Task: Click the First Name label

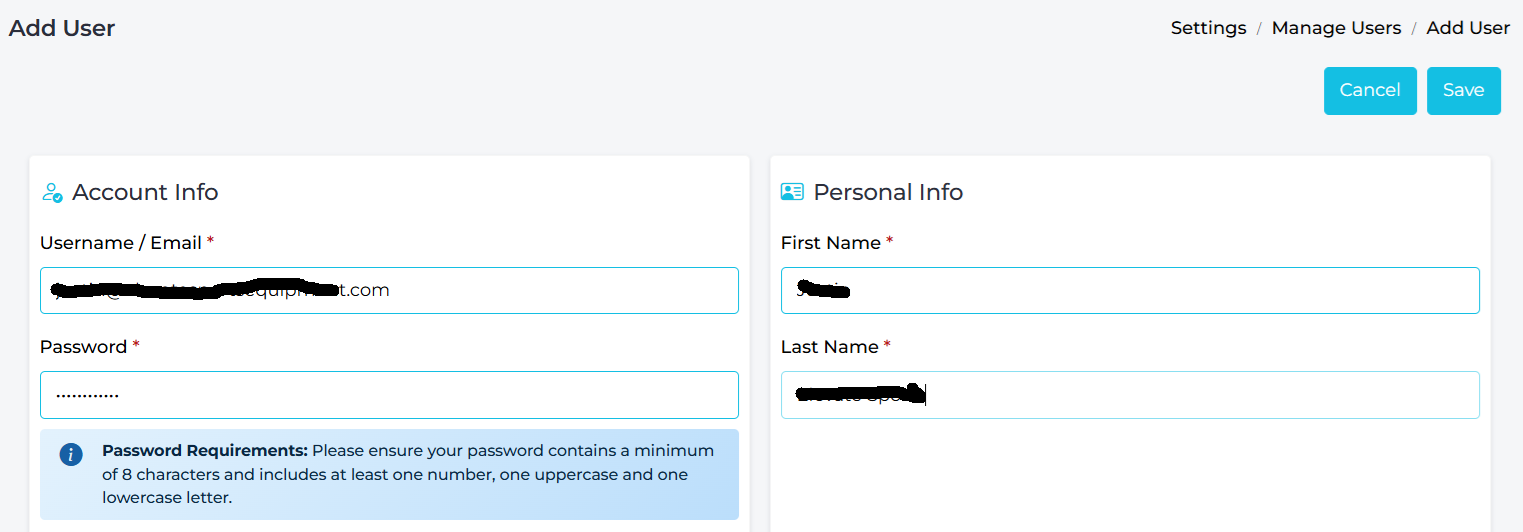Action: pyautogui.click(x=830, y=243)
